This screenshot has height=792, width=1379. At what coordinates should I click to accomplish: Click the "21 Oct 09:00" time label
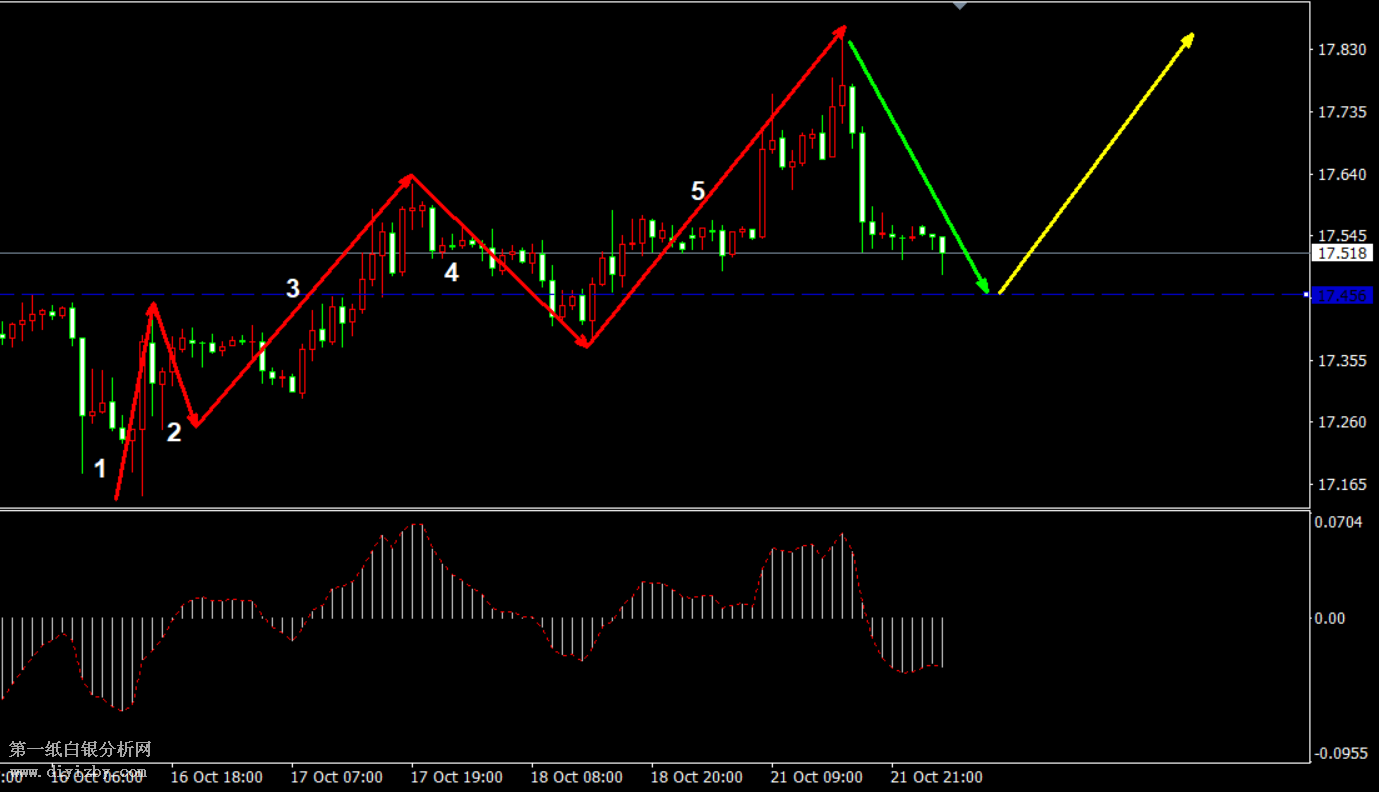tap(816, 777)
